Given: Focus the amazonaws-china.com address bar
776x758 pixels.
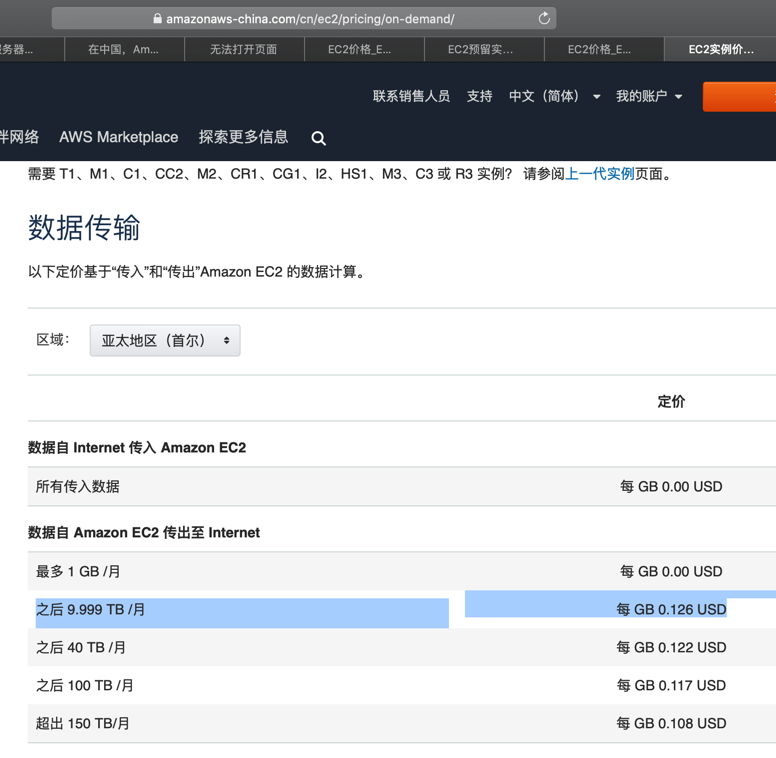Looking at the screenshot, I should 304,19.
